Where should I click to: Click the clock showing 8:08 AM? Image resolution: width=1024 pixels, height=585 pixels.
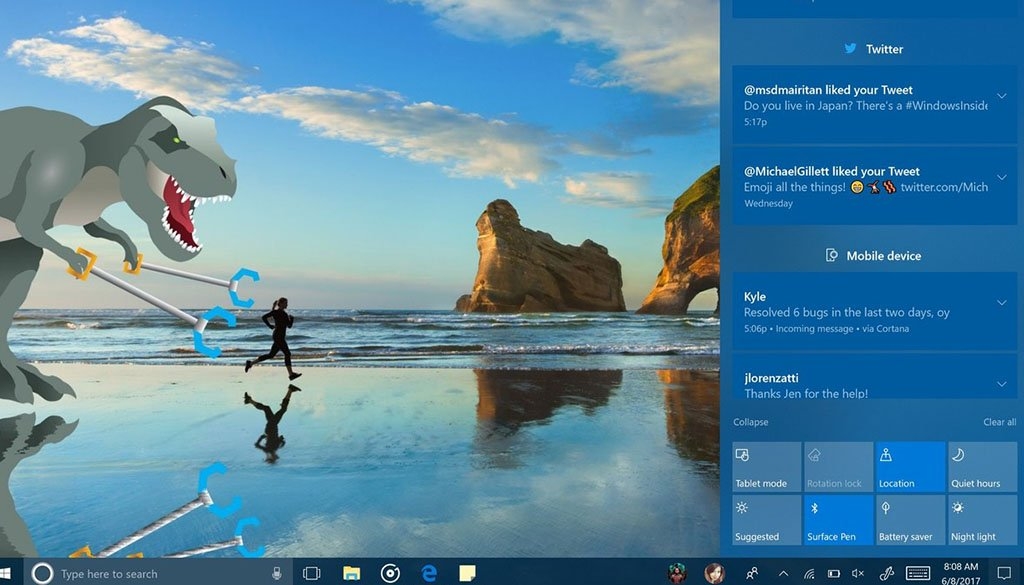[961, 574]
